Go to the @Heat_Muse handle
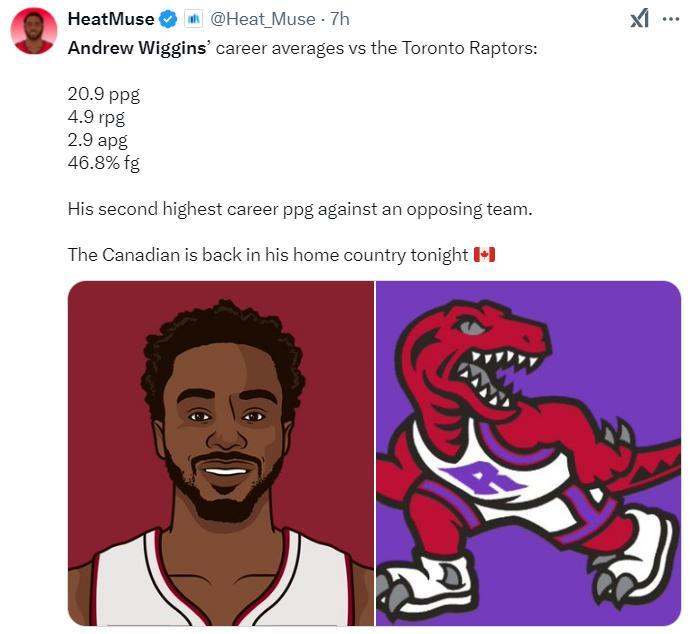This screenshot has width=691, height=634. point(262,19)
